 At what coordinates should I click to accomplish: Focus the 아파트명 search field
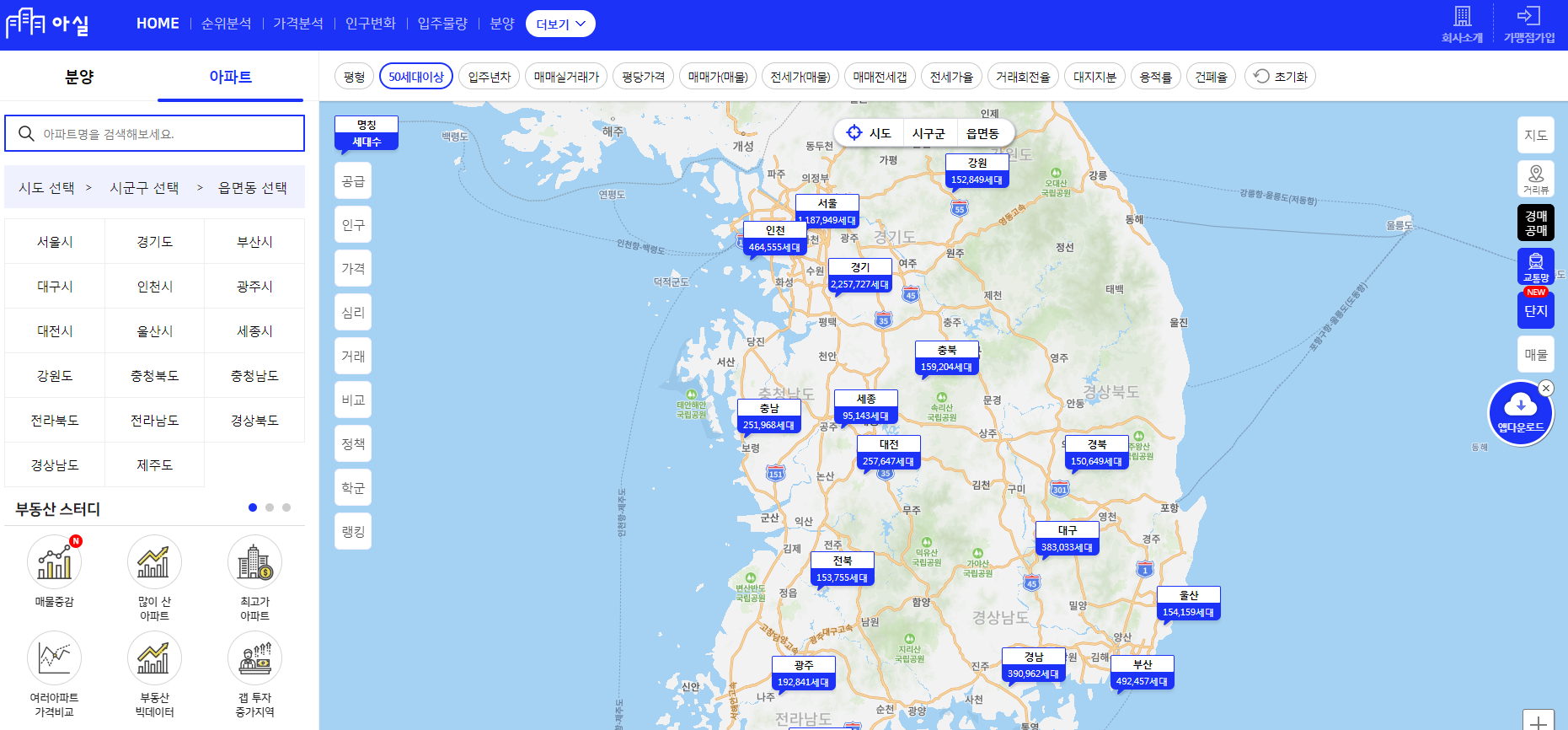click(154, 133)
